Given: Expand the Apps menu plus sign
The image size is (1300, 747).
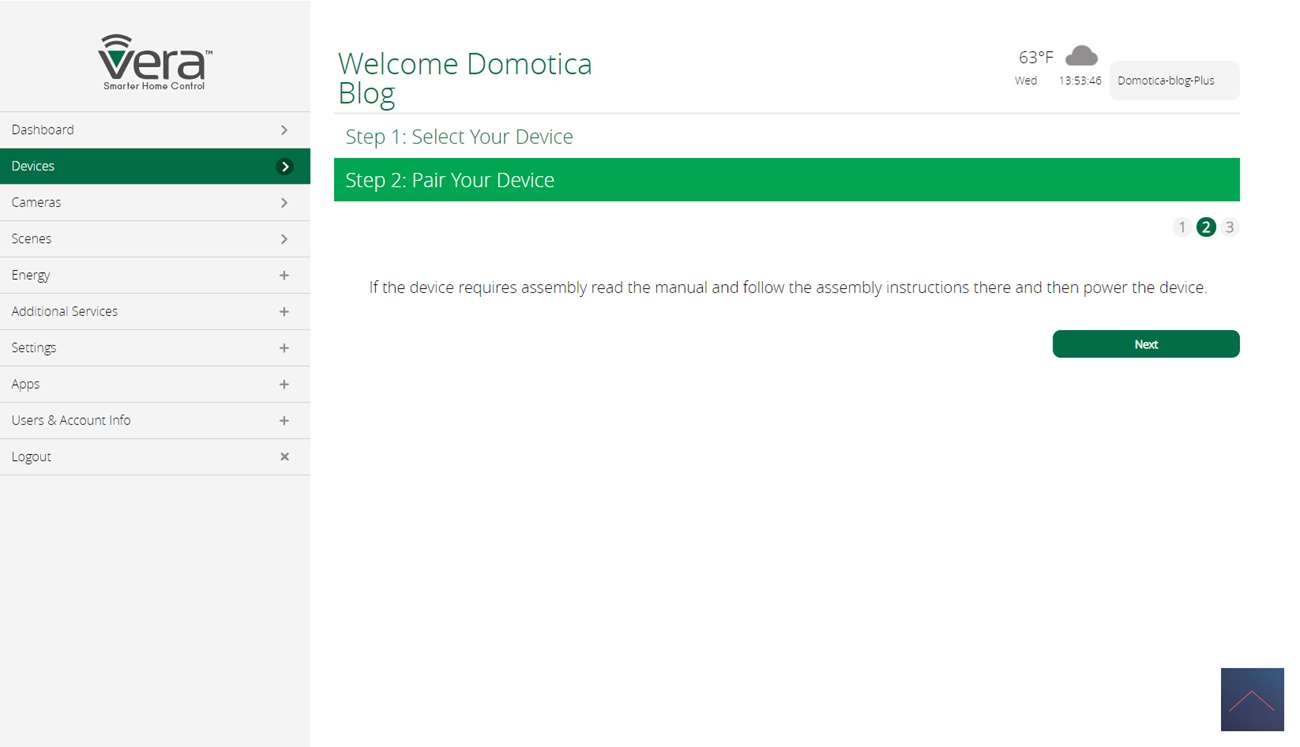Looking at the screenshot, I should tap(284, 384).
